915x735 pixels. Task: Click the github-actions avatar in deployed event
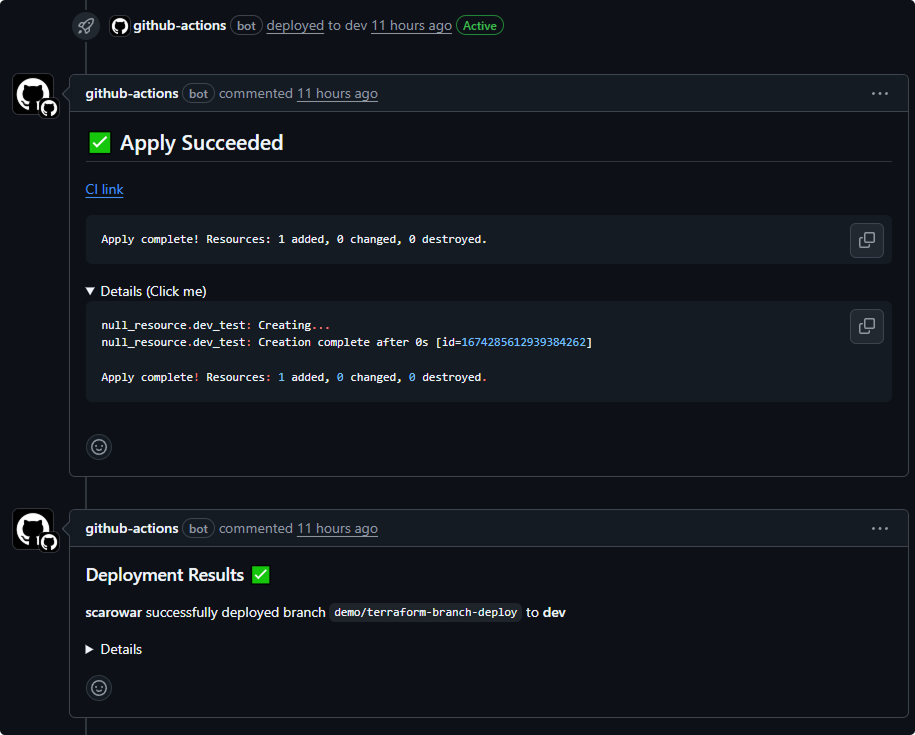120,26
